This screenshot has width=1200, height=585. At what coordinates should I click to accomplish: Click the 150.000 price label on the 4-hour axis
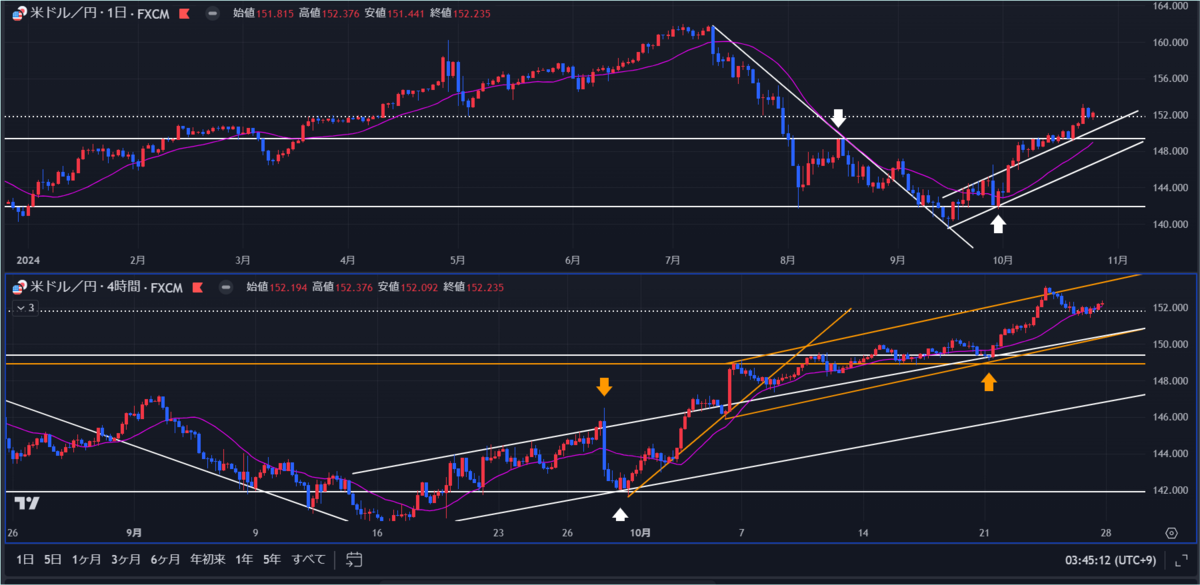click(x=1168, y=344)
